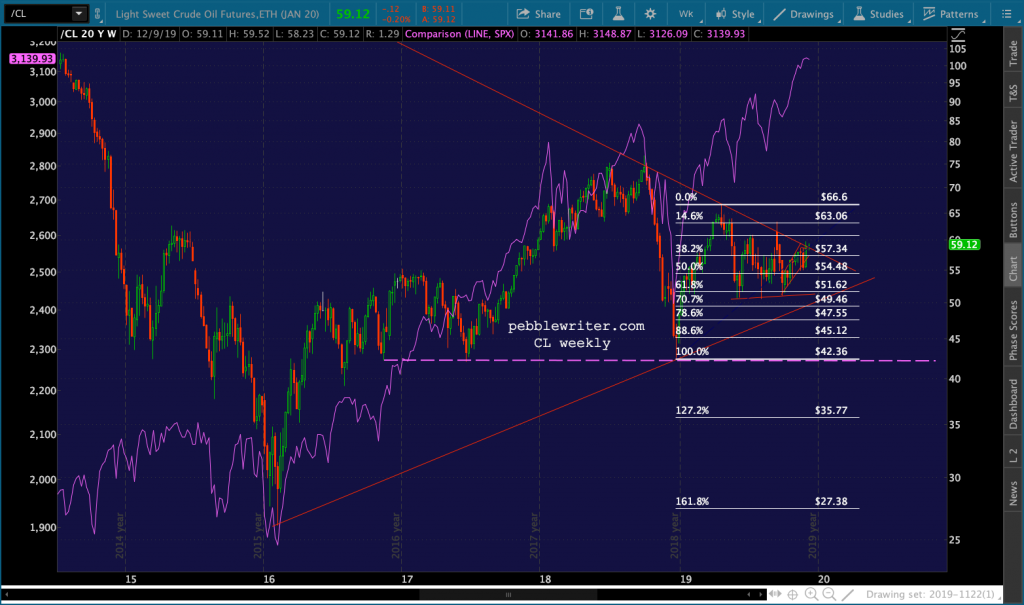Viewport: 1024px width, 605px height.
Task: Open the News side tab
Action: pyautogui.click(x=1013, y=493)
